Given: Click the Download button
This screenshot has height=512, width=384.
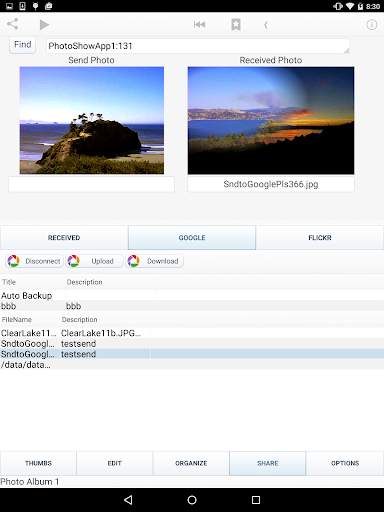Looking at the screenshot, I should (155, 261).
